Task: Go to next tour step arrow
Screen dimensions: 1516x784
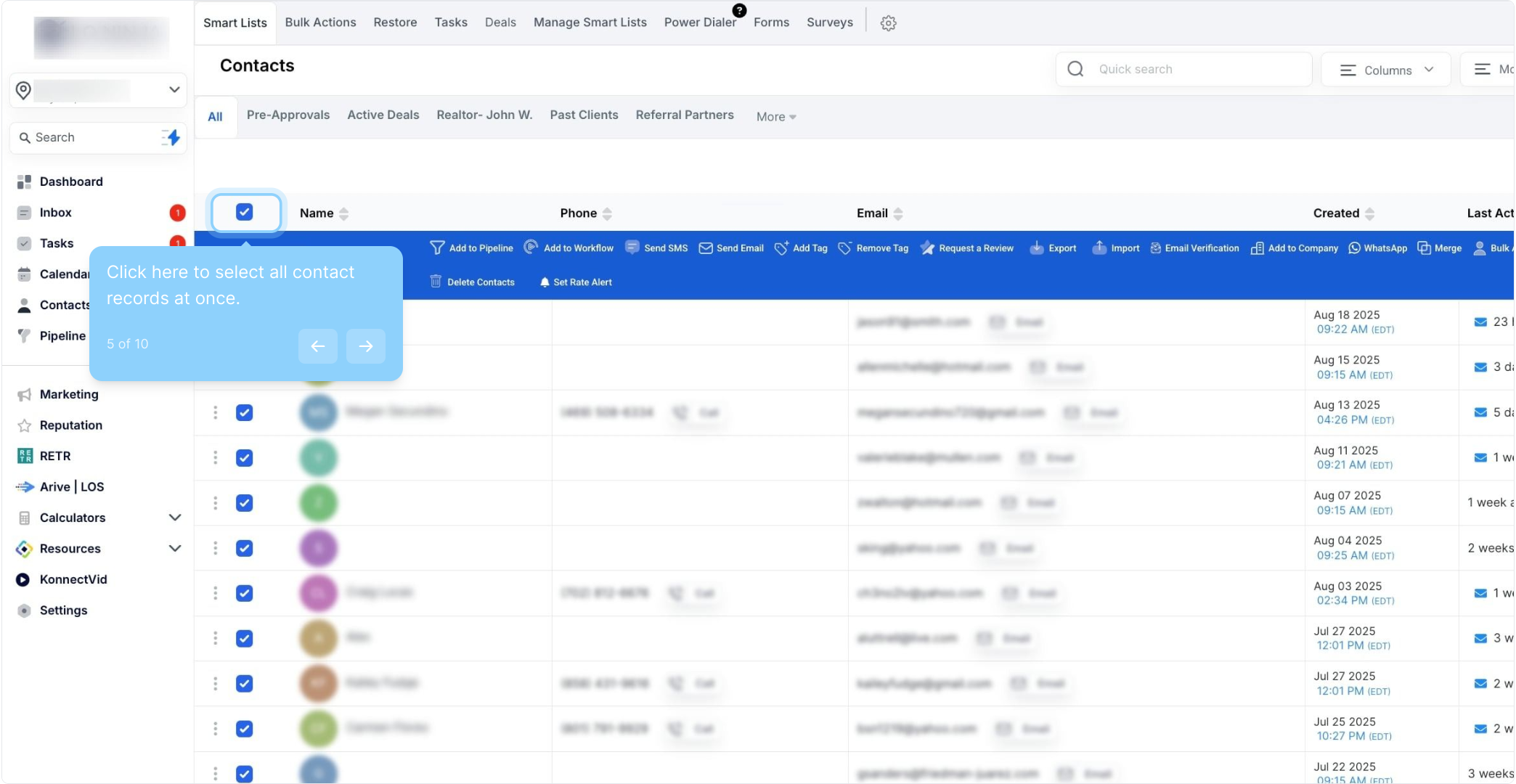Action: [365, 346]
